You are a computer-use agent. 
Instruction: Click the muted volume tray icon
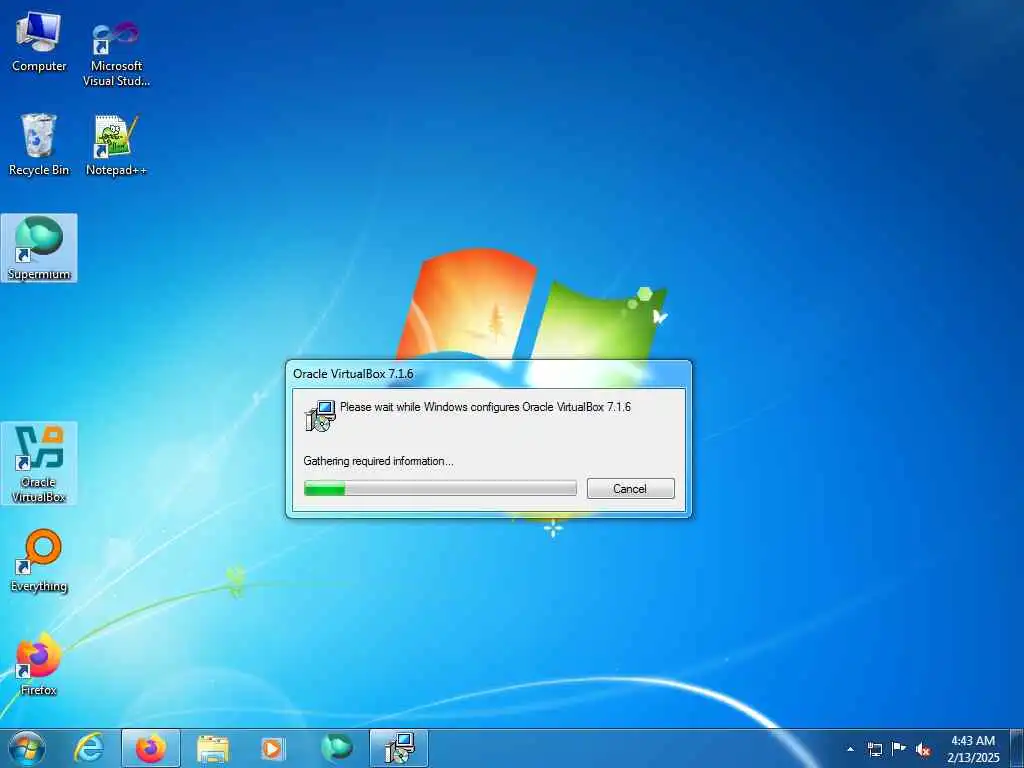click(923, 749)
